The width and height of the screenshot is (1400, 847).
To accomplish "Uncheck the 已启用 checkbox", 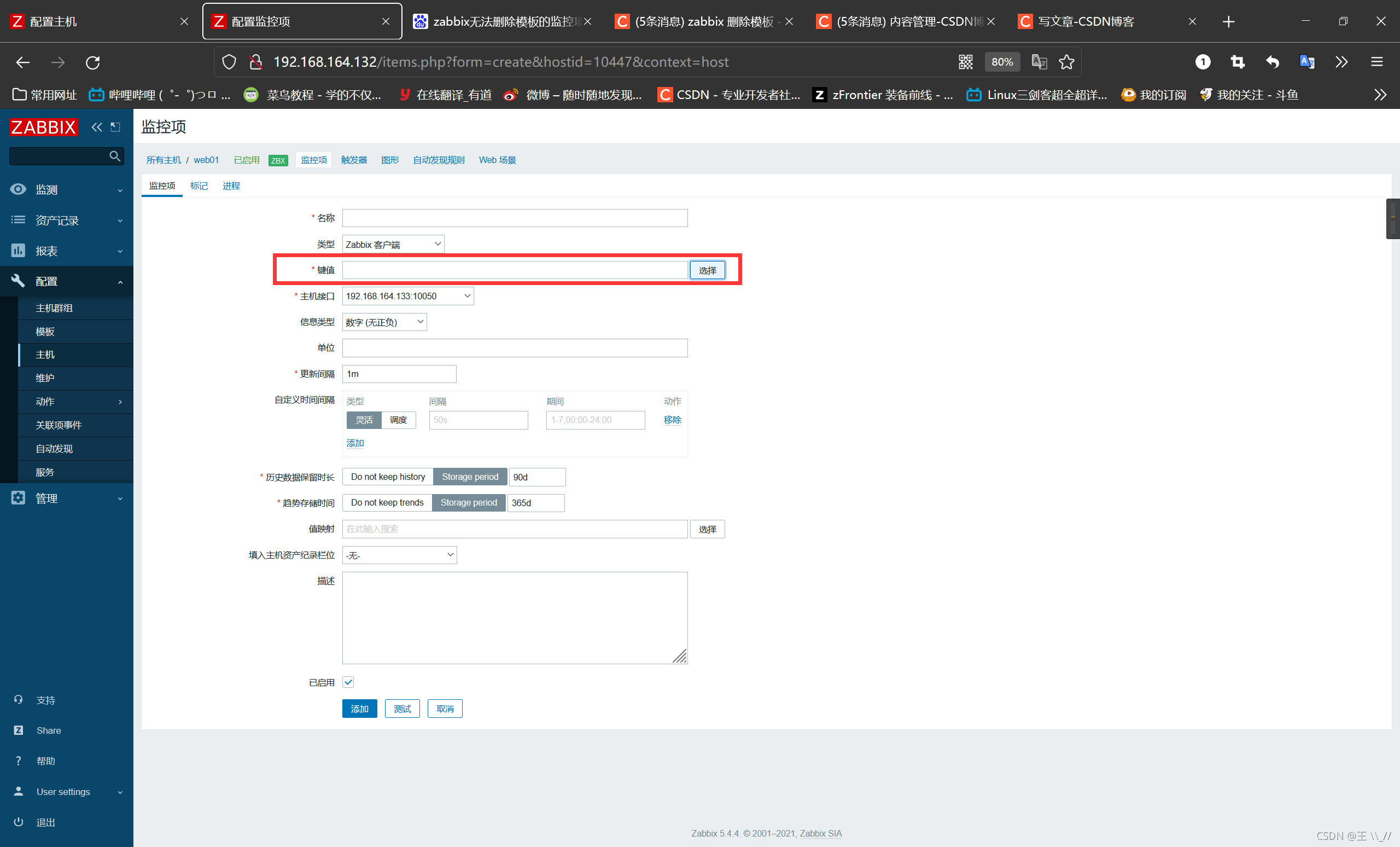I will 348,682.
